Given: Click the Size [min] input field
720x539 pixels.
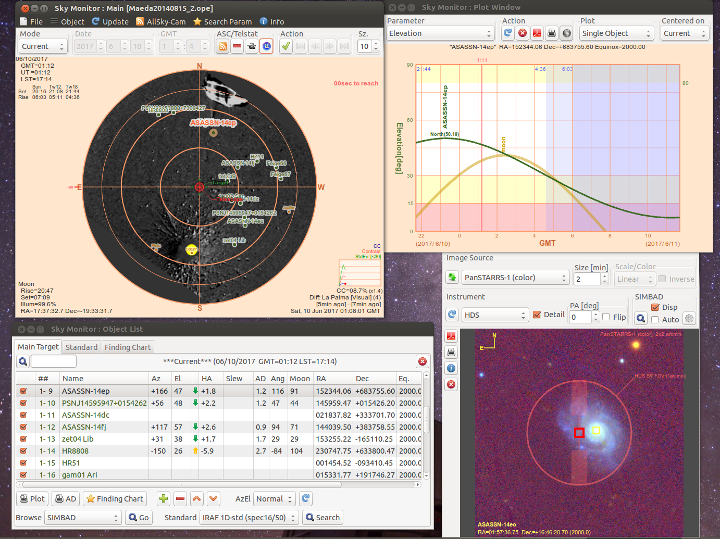Looking at the screenshot, I should pos(587,279).
